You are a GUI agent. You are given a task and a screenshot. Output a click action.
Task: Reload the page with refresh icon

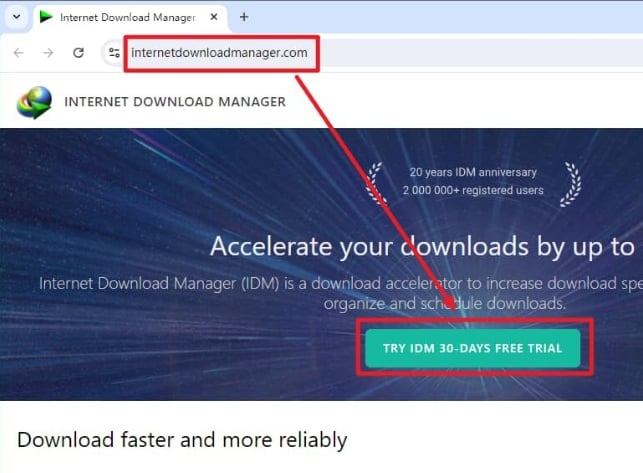pos(78,53)
